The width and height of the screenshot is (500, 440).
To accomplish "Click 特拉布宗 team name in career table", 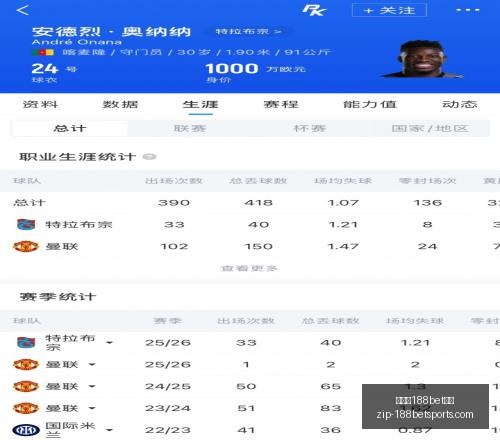I will 79,224.
